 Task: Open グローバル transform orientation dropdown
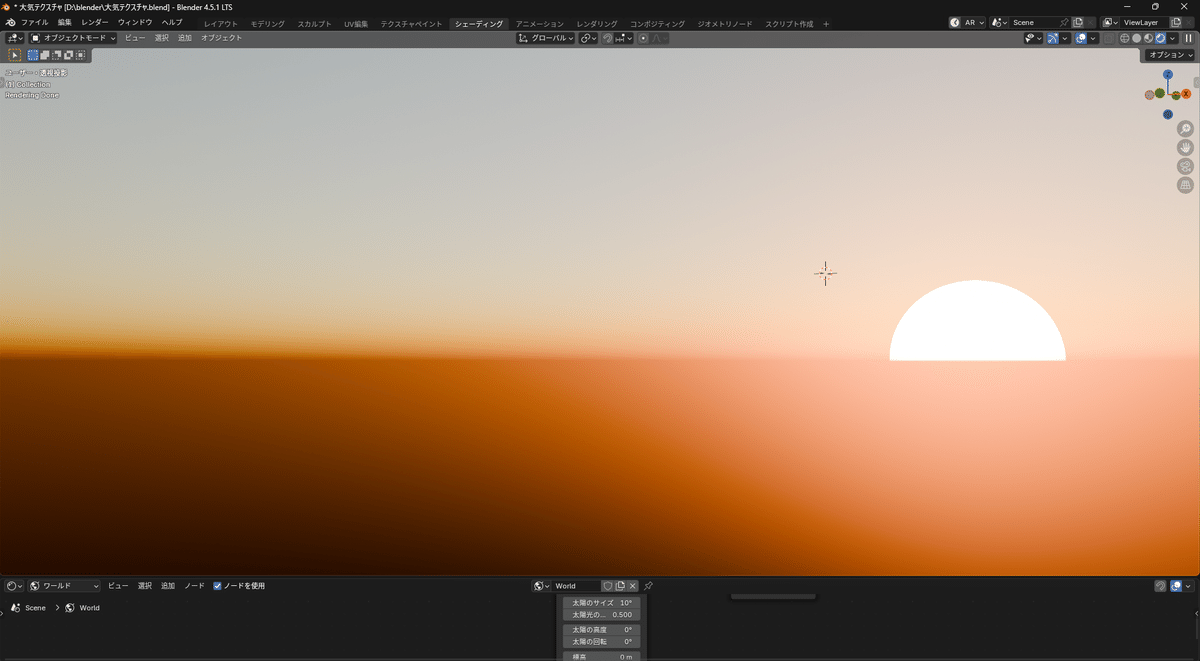pyautogui.click(x=546, y=38)
